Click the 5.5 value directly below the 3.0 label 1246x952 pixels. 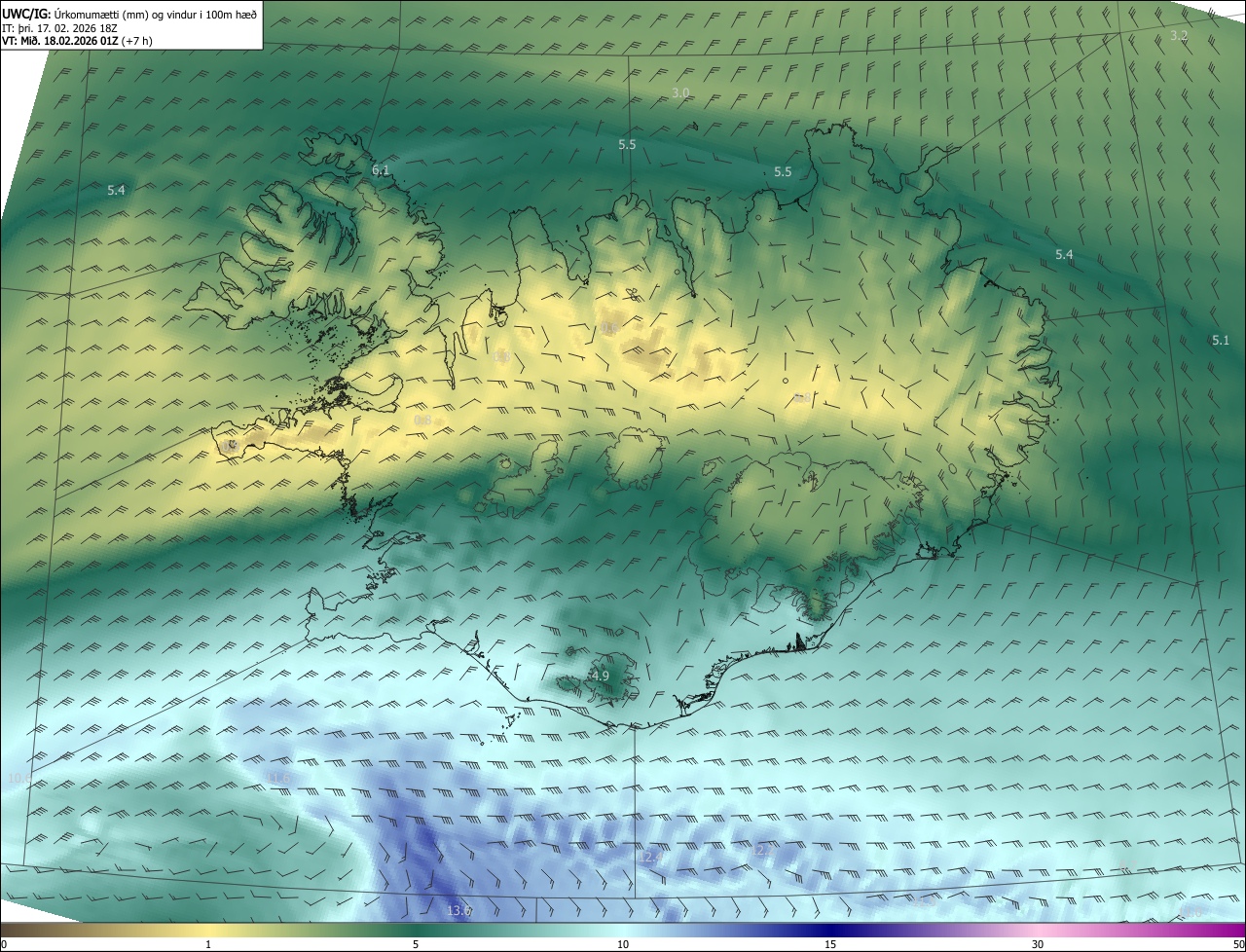[x=627, y=144]
